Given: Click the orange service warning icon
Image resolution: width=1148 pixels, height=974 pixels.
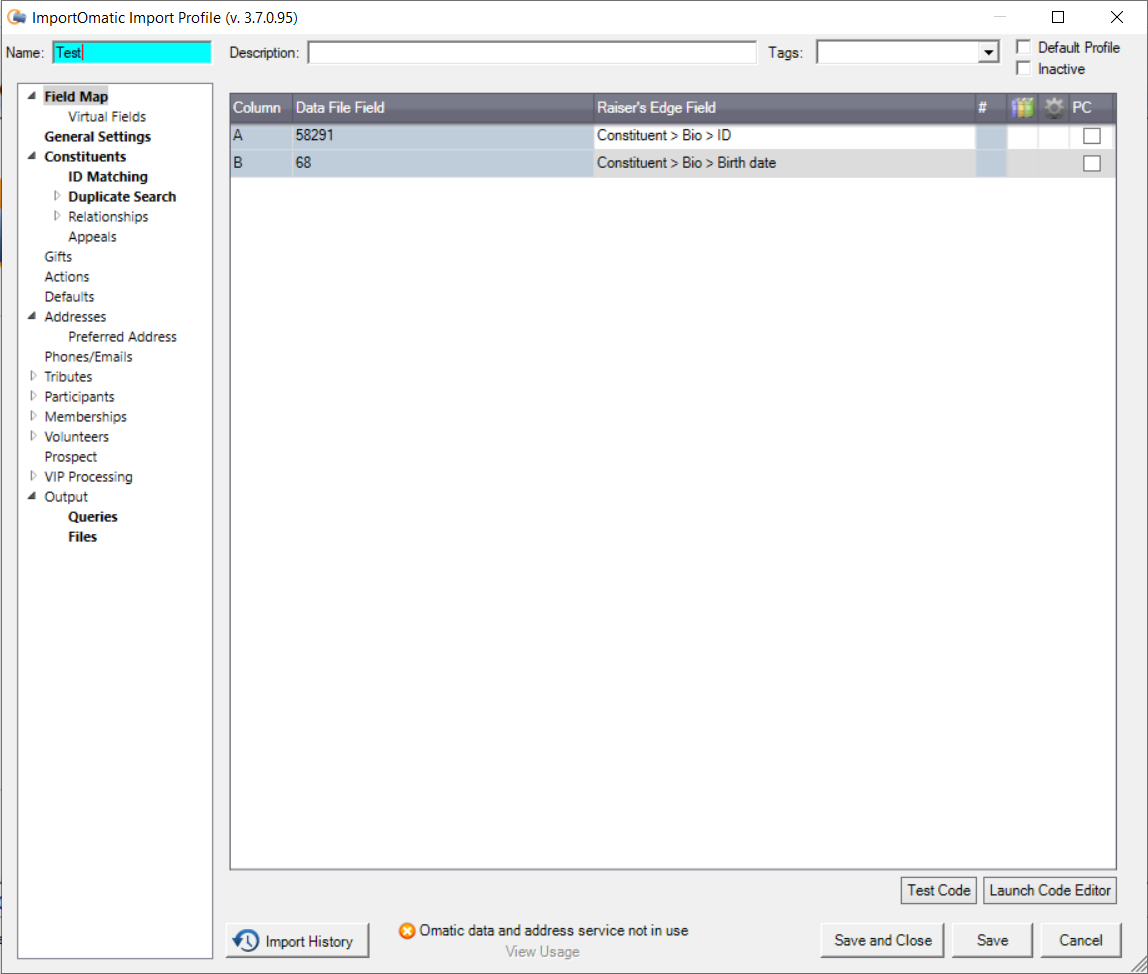Looking at the screenshot, I should [x=407, y=931].
